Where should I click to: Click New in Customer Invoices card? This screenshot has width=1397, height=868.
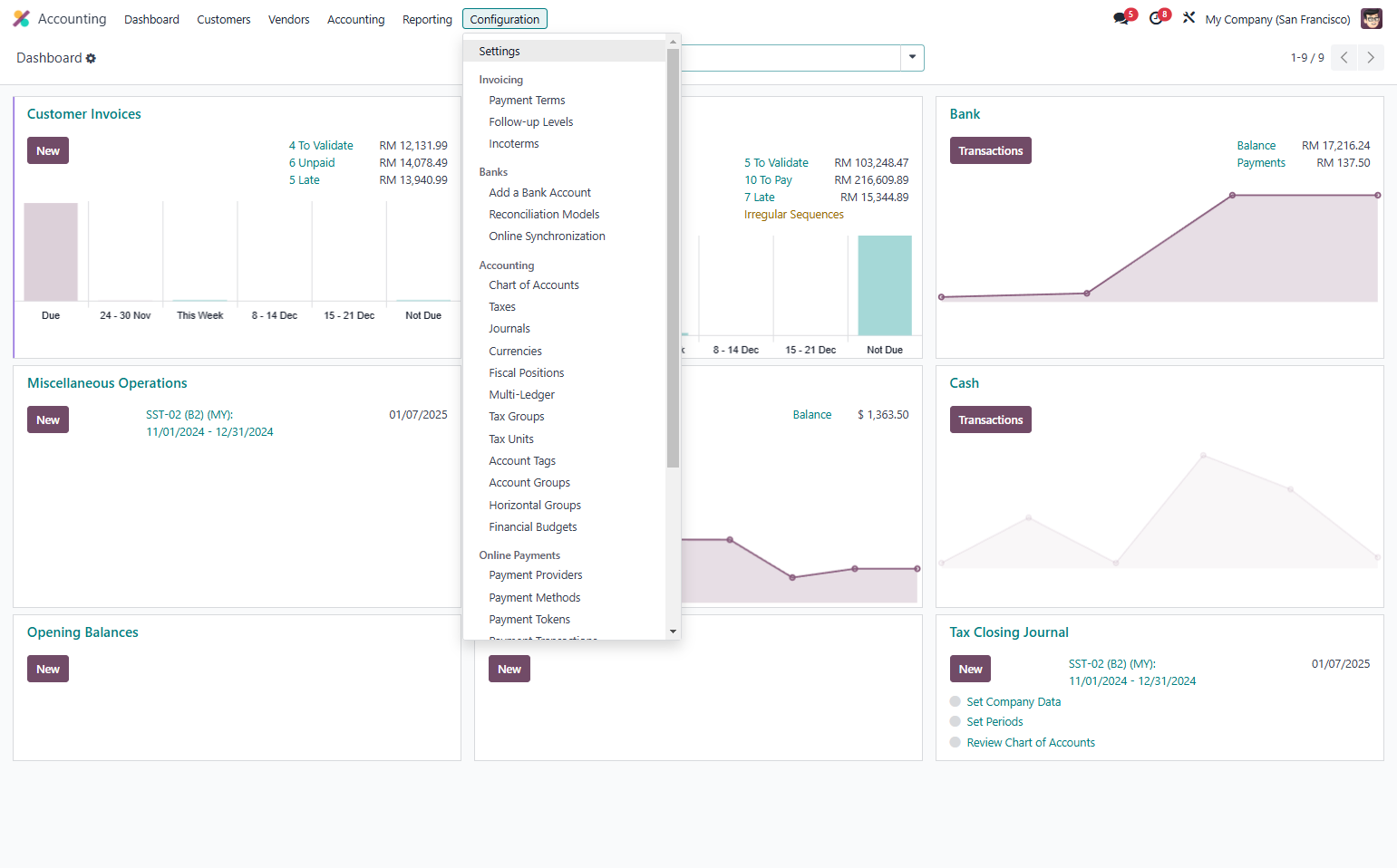(48, 150)
